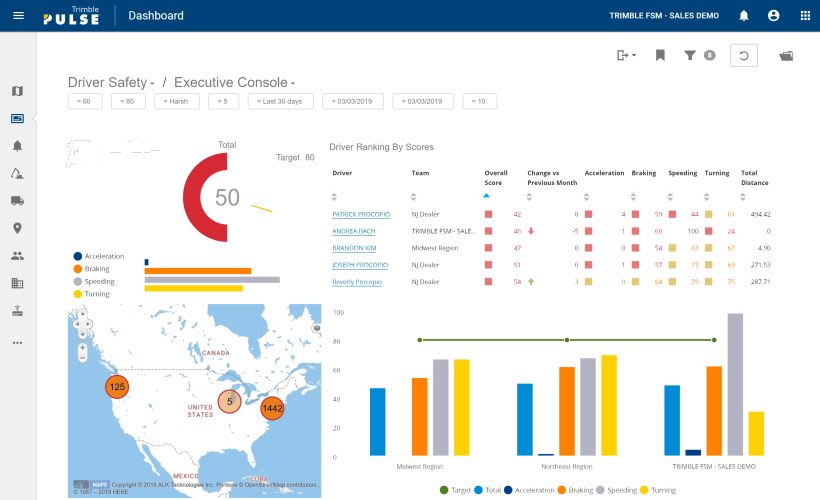820x500 pixels.
Task: Open the map layers icon
Action: (x=316, y=328)
